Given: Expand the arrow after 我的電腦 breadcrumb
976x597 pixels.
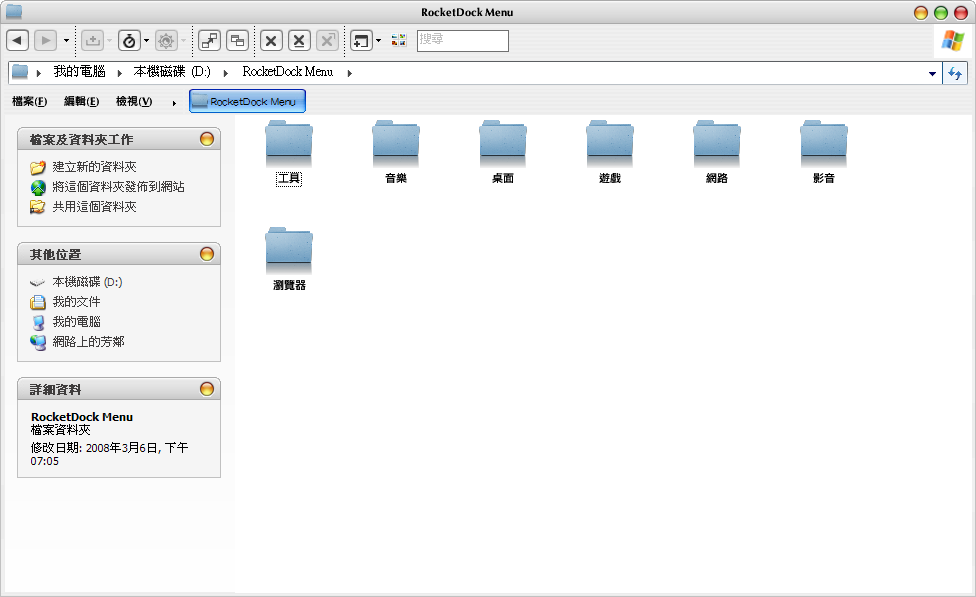Looking at the screenshot, I should (120, 73).
